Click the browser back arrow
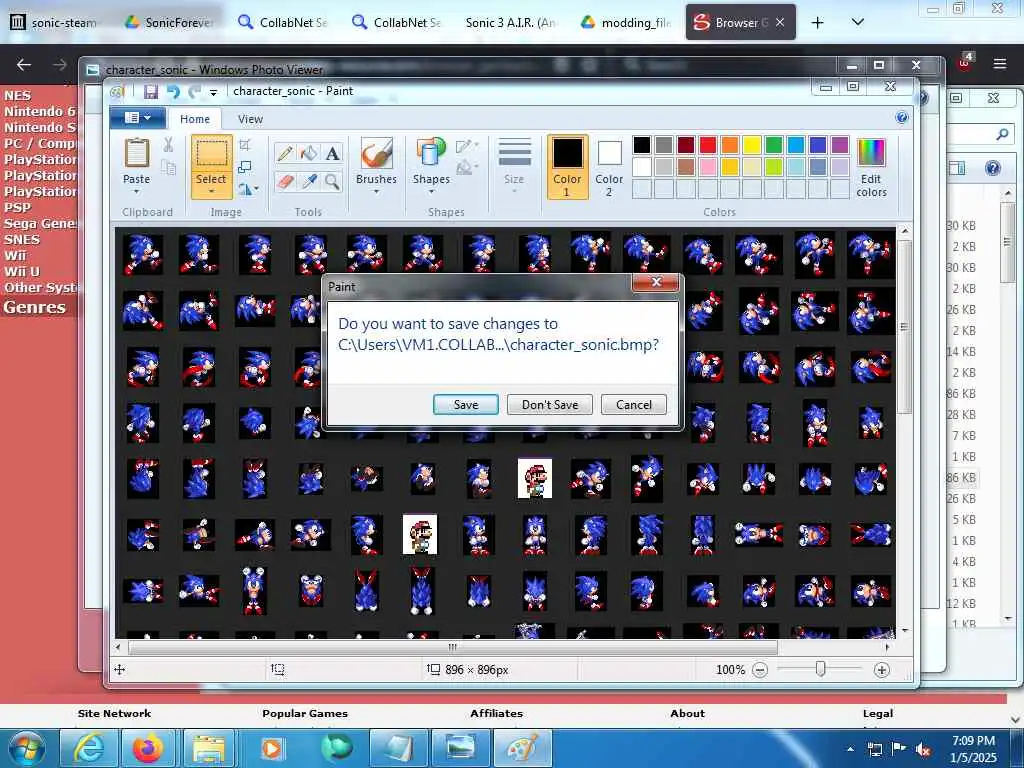1024x768 pixels. (24, 65)
